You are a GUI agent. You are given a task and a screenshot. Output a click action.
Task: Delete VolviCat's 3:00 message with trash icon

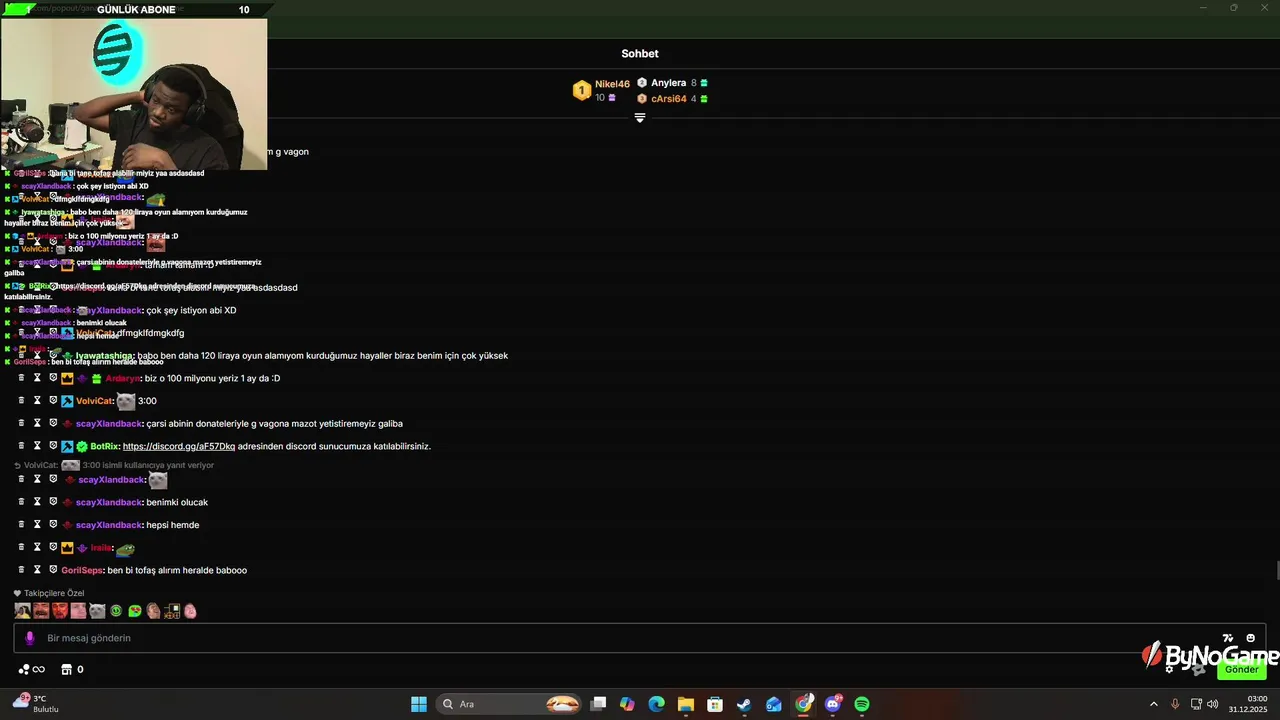(x=21, y=401)
